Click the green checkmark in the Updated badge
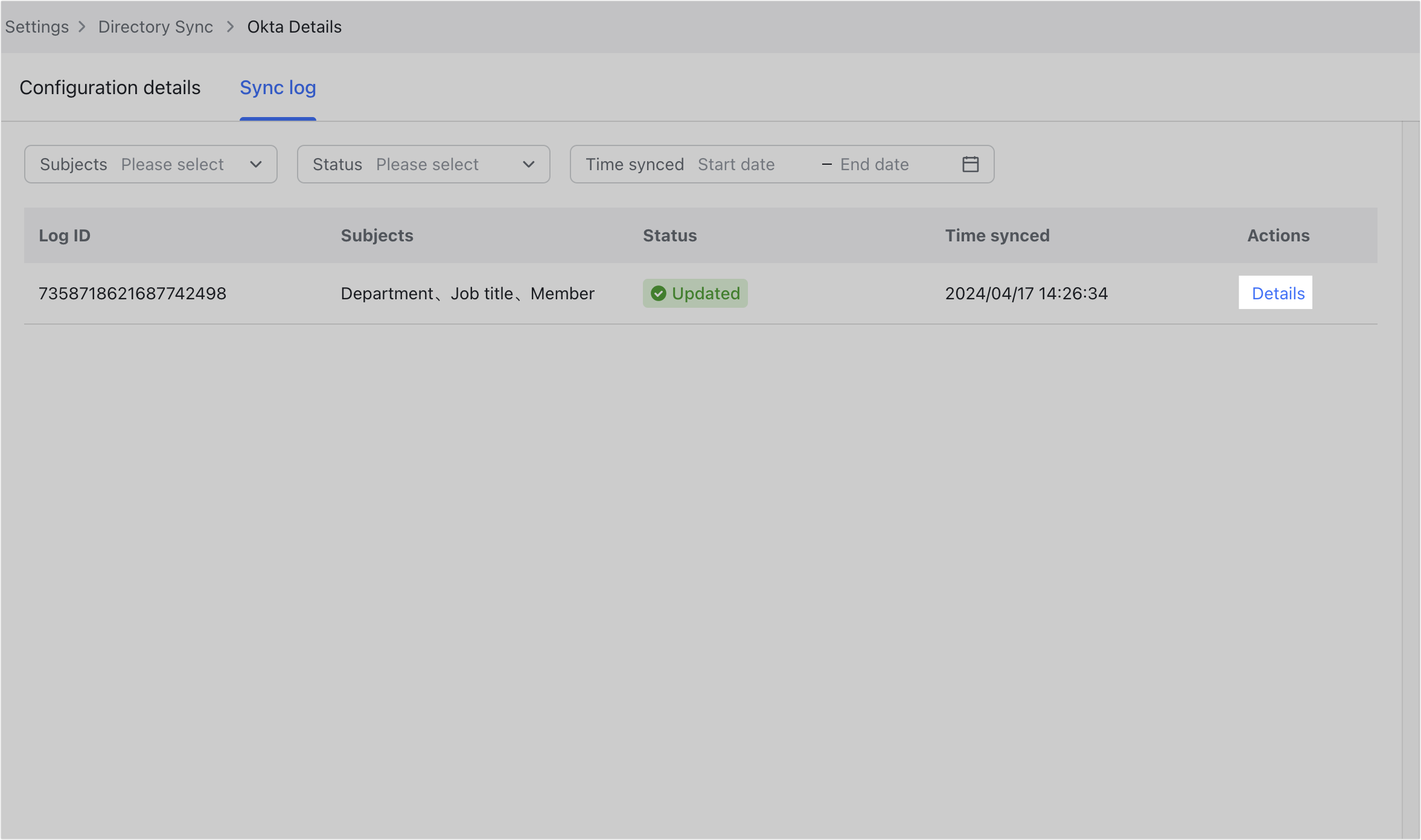 (x=658, y=293)
